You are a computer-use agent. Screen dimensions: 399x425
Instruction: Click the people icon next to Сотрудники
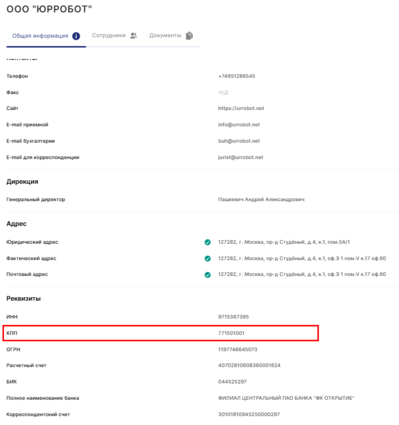point(133,35)
